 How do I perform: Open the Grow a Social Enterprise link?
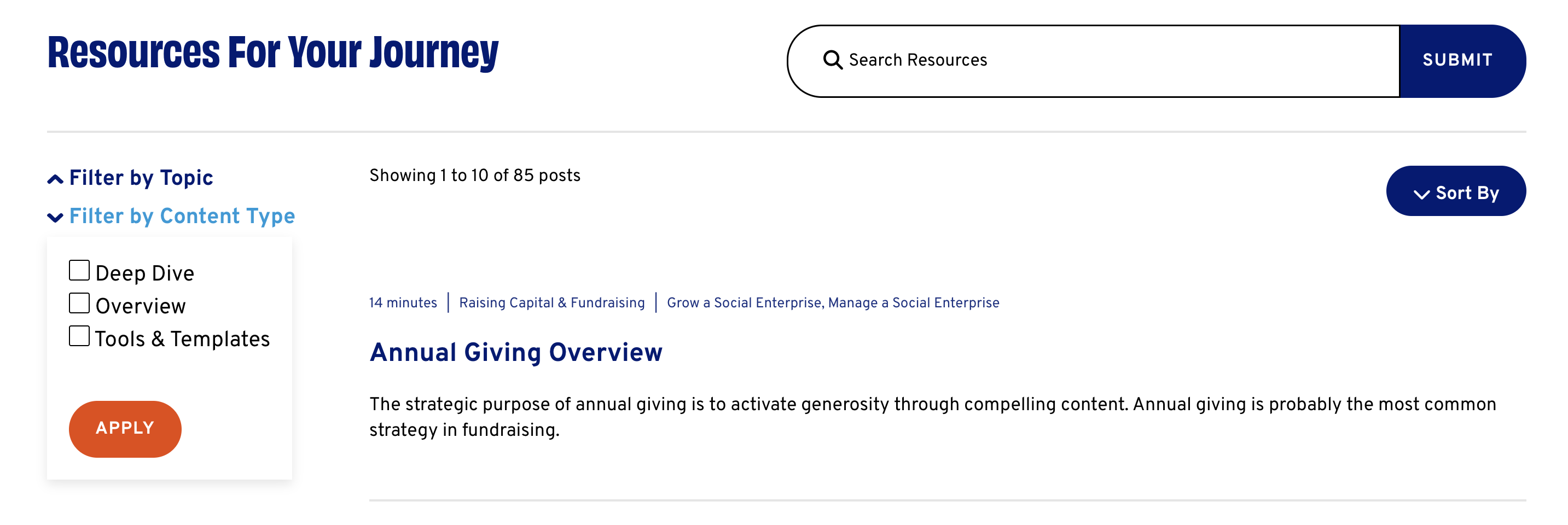click(745, 302)
